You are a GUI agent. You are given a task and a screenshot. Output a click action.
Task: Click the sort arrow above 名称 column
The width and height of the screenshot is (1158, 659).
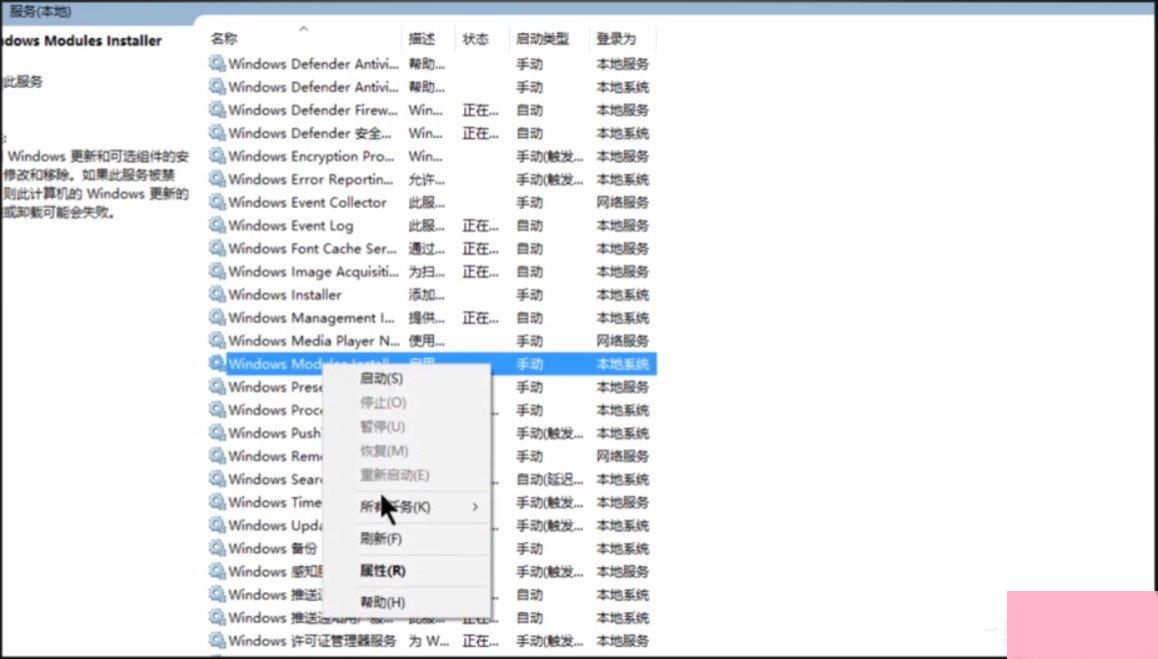click(x=304, y=29)
